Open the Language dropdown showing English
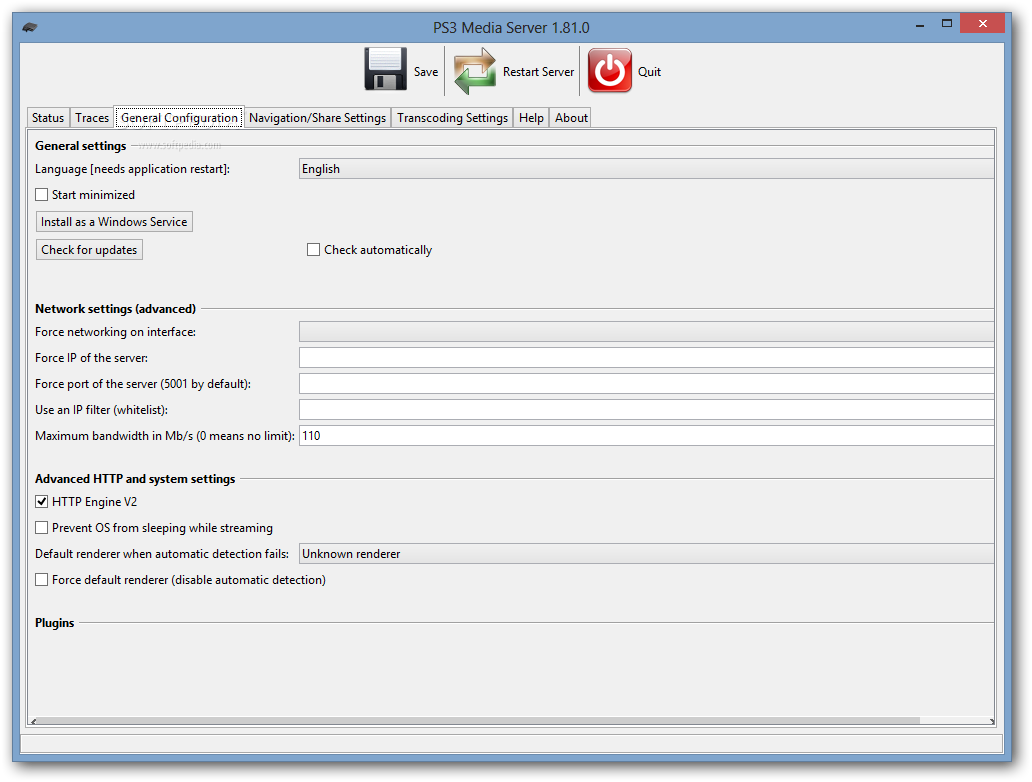 point(646,169)
